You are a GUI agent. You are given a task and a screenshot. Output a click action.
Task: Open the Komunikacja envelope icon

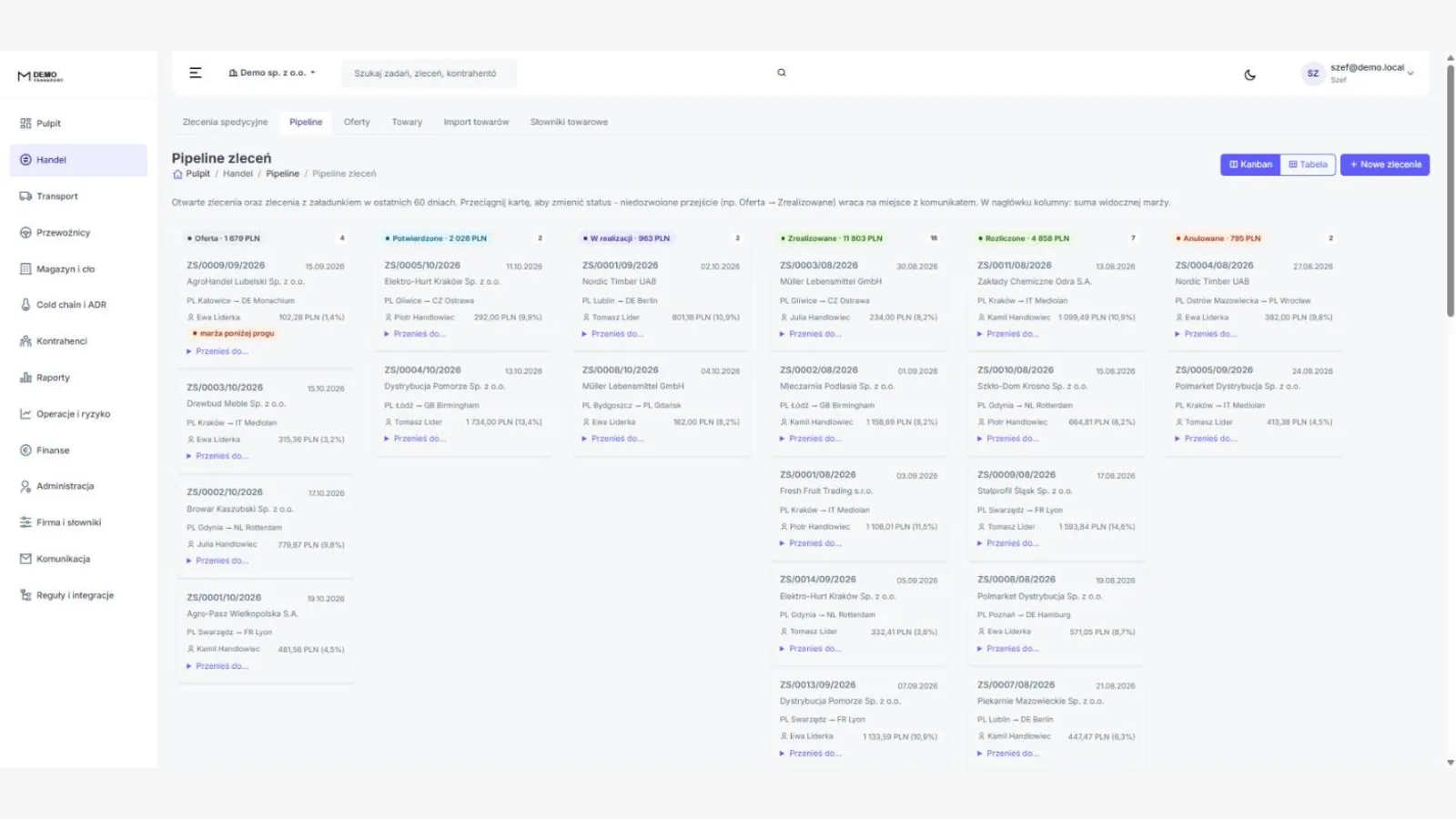tap(25, 559)
